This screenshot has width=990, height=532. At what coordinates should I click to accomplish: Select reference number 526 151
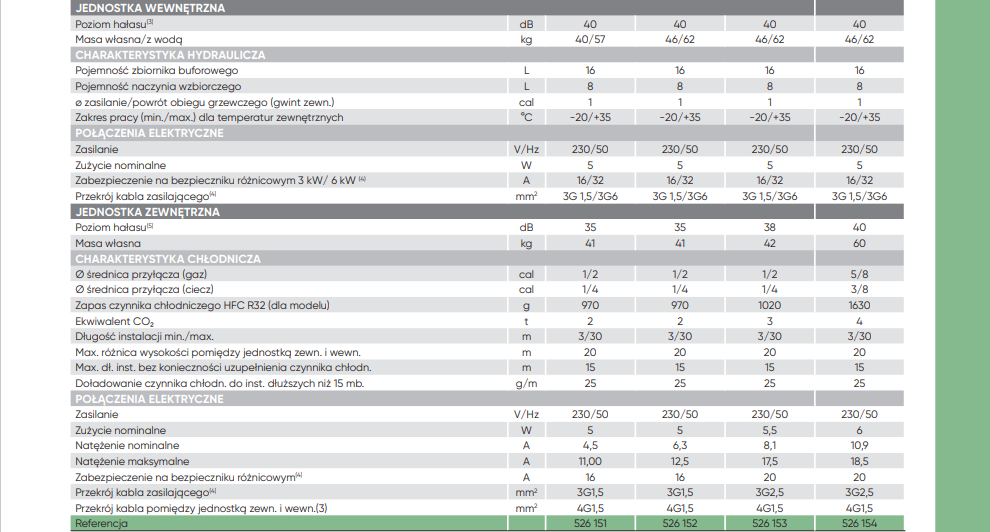point(590,523)
